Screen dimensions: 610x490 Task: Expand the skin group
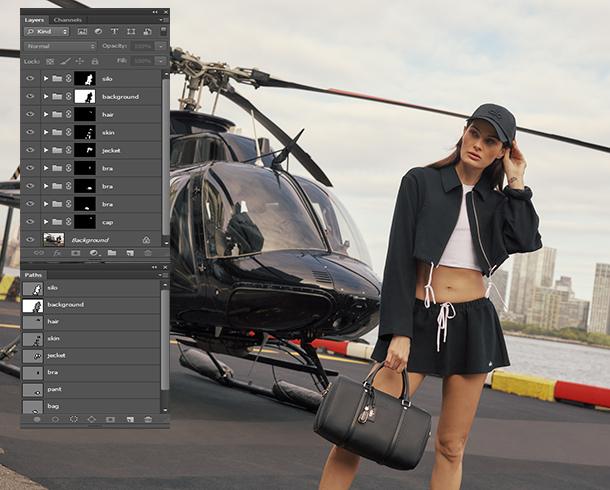46,132
